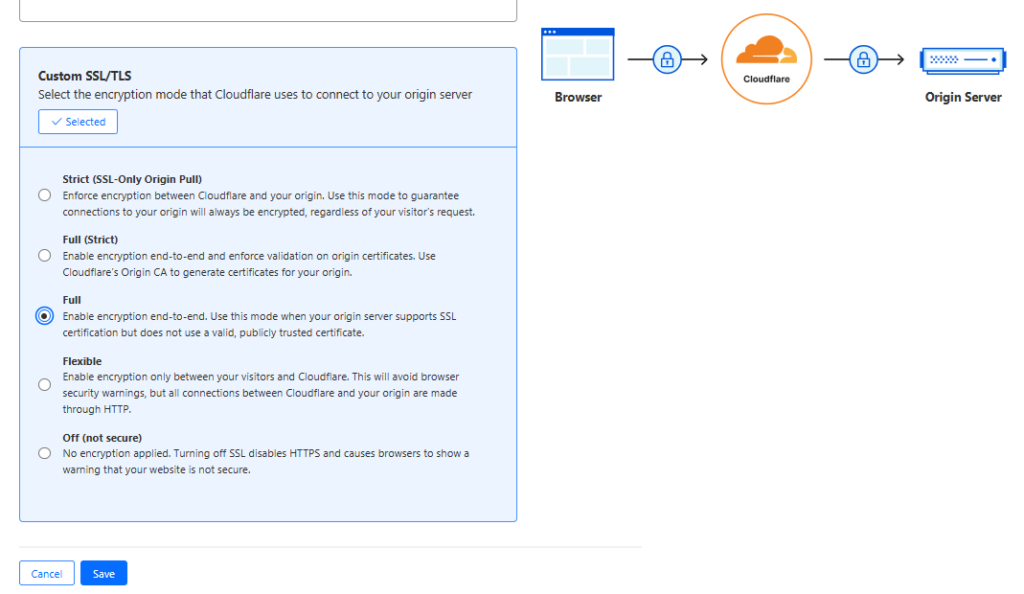This screenshot has width=1024, height=594.
Task: Click the 'Custom SSL/TLS' heading text
Action: pyautogui.click(x=85, y=76)
